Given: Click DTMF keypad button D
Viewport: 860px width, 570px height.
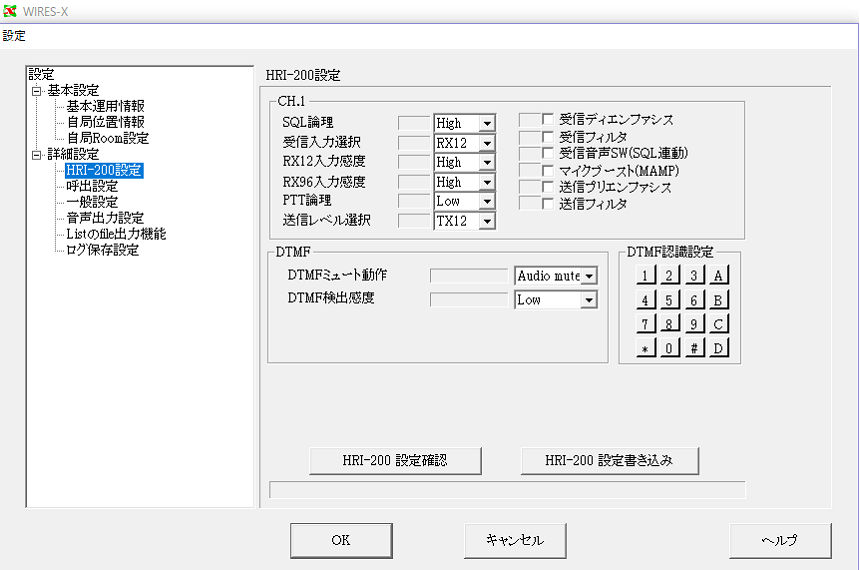Looking at the screenshot, I should 718,348.
